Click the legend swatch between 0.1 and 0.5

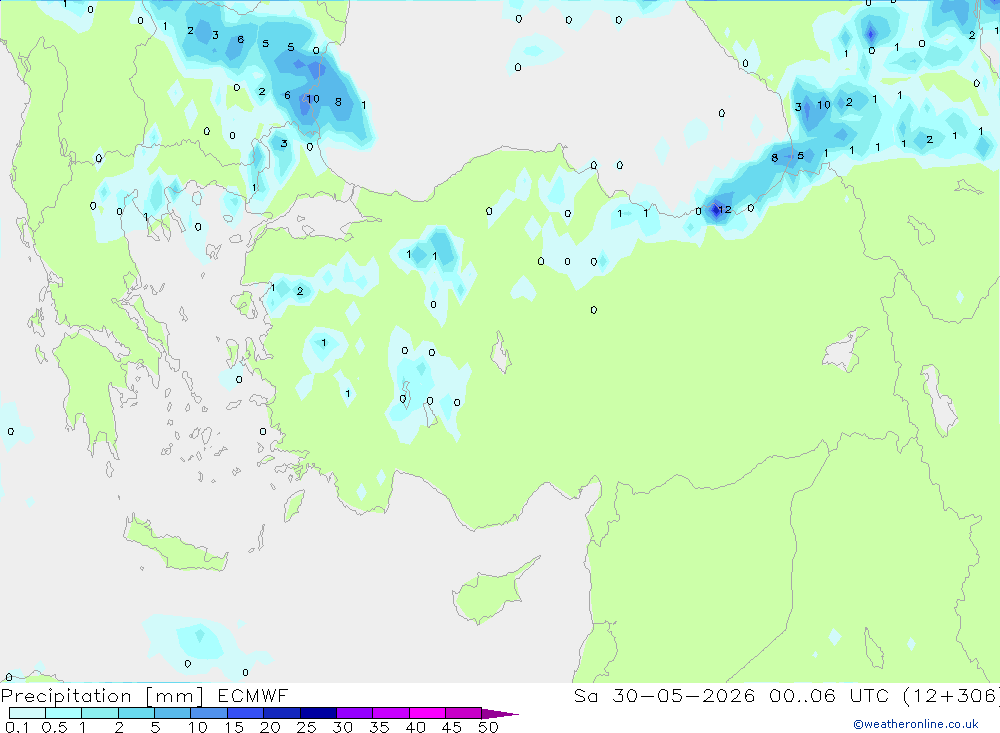(27, 713)
